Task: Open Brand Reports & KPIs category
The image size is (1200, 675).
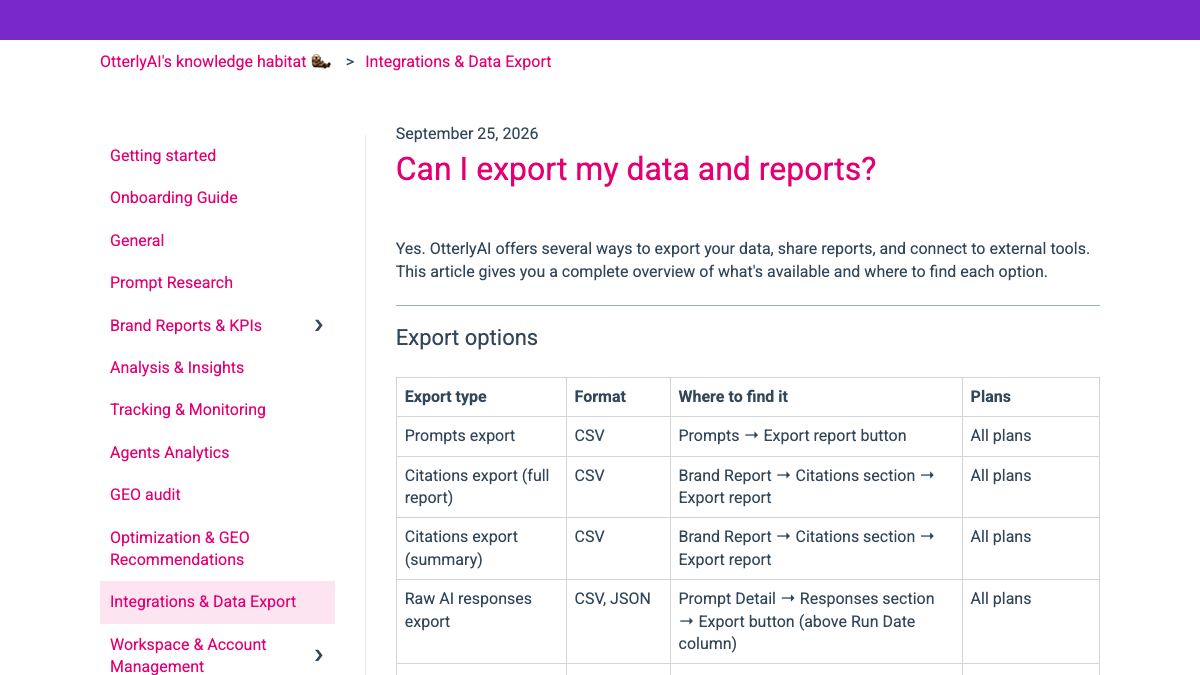Action: [x=186, y=325]
